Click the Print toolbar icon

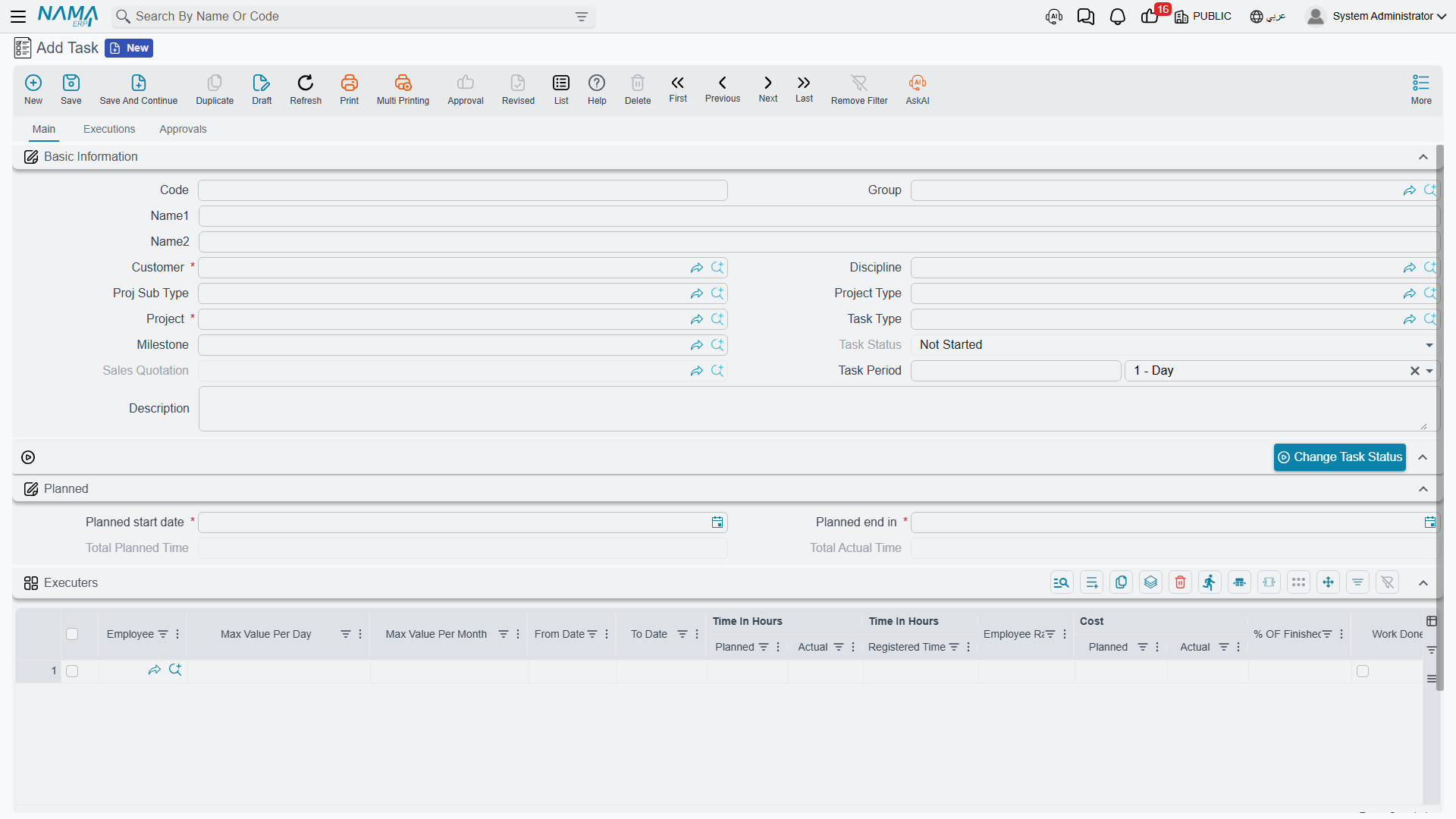click(350, 83)
